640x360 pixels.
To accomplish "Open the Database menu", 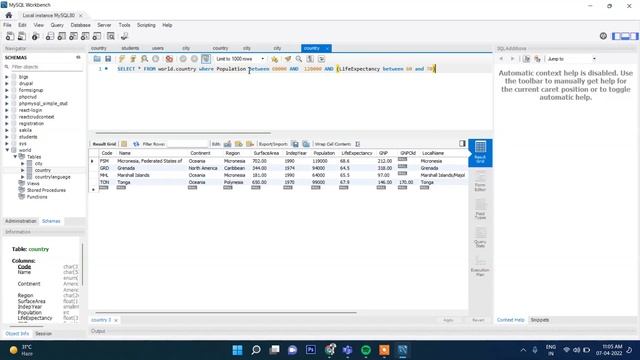I will coord(80,25).
